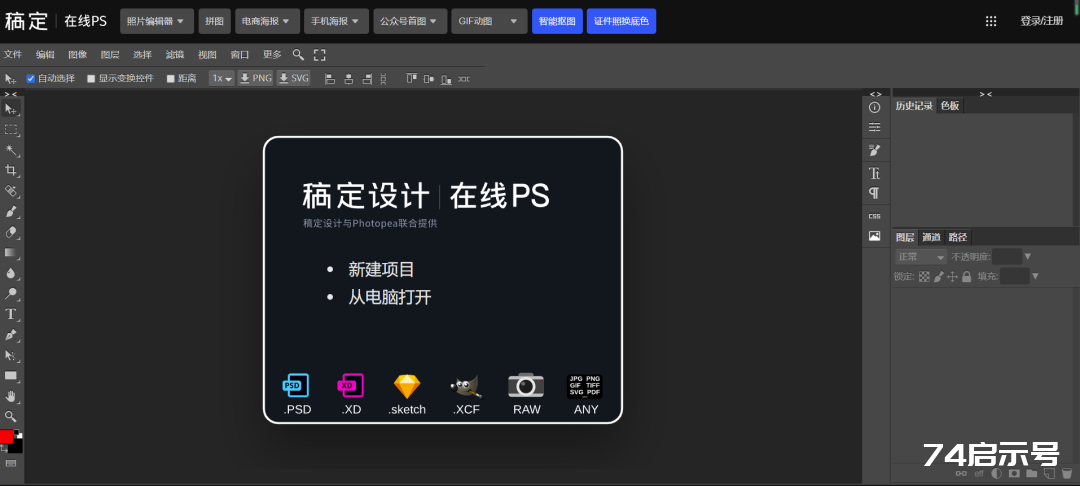Expand the 填充 fill arrow

1035,277
